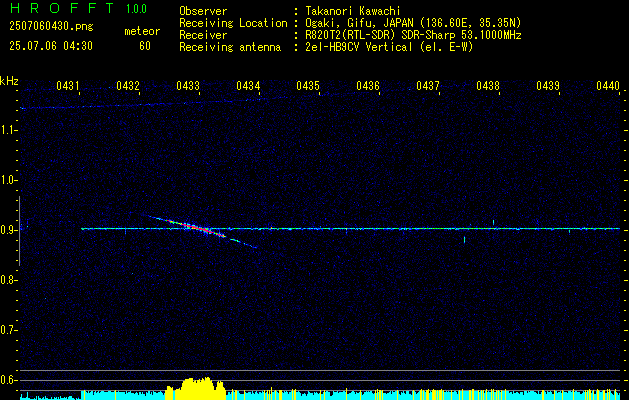Click the Receiving antenna label

[230, 47]
